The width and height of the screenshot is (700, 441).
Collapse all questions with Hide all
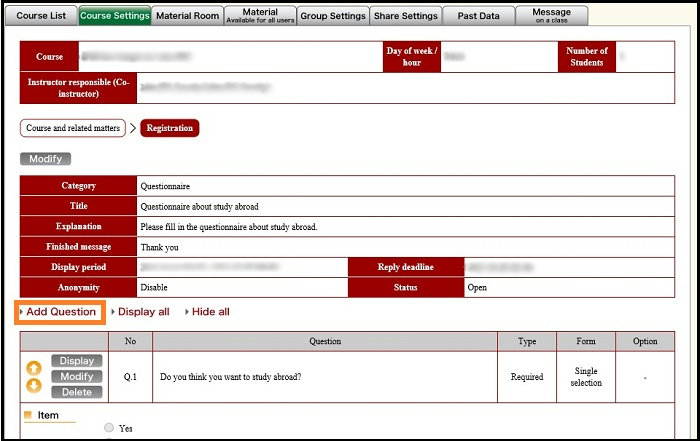pos(210,312)
